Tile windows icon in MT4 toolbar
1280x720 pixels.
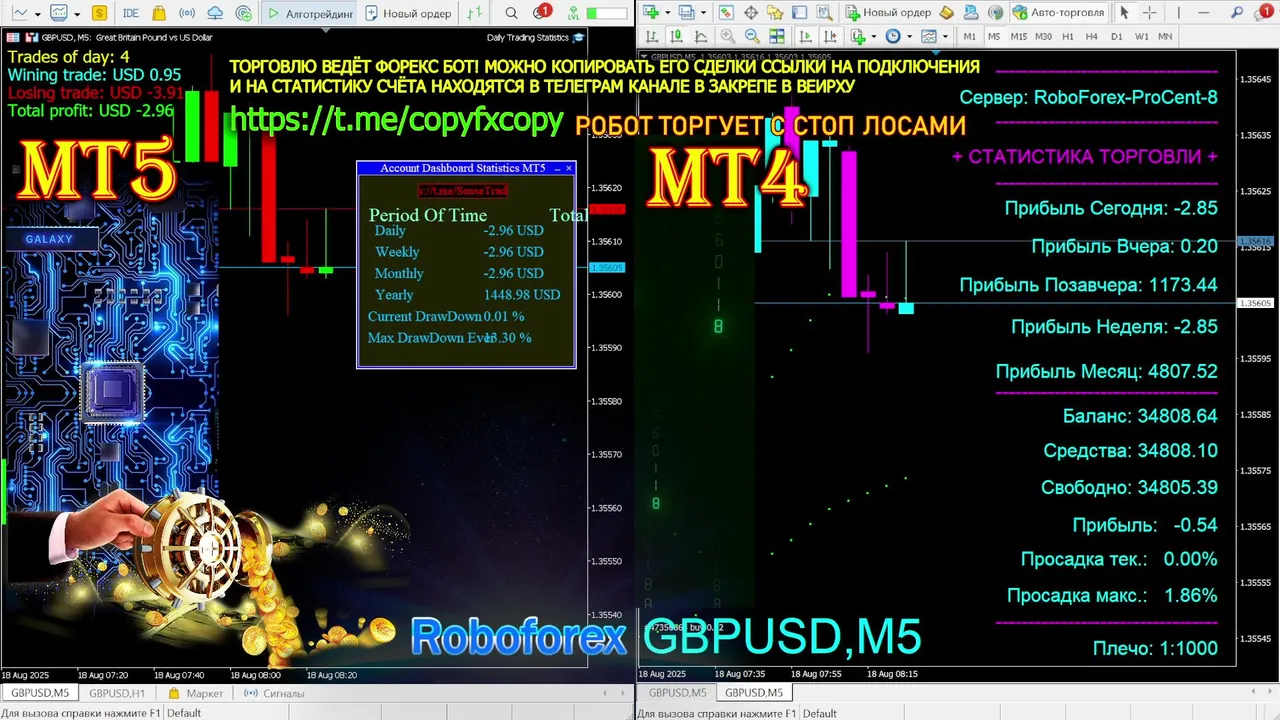pos(777,36)
